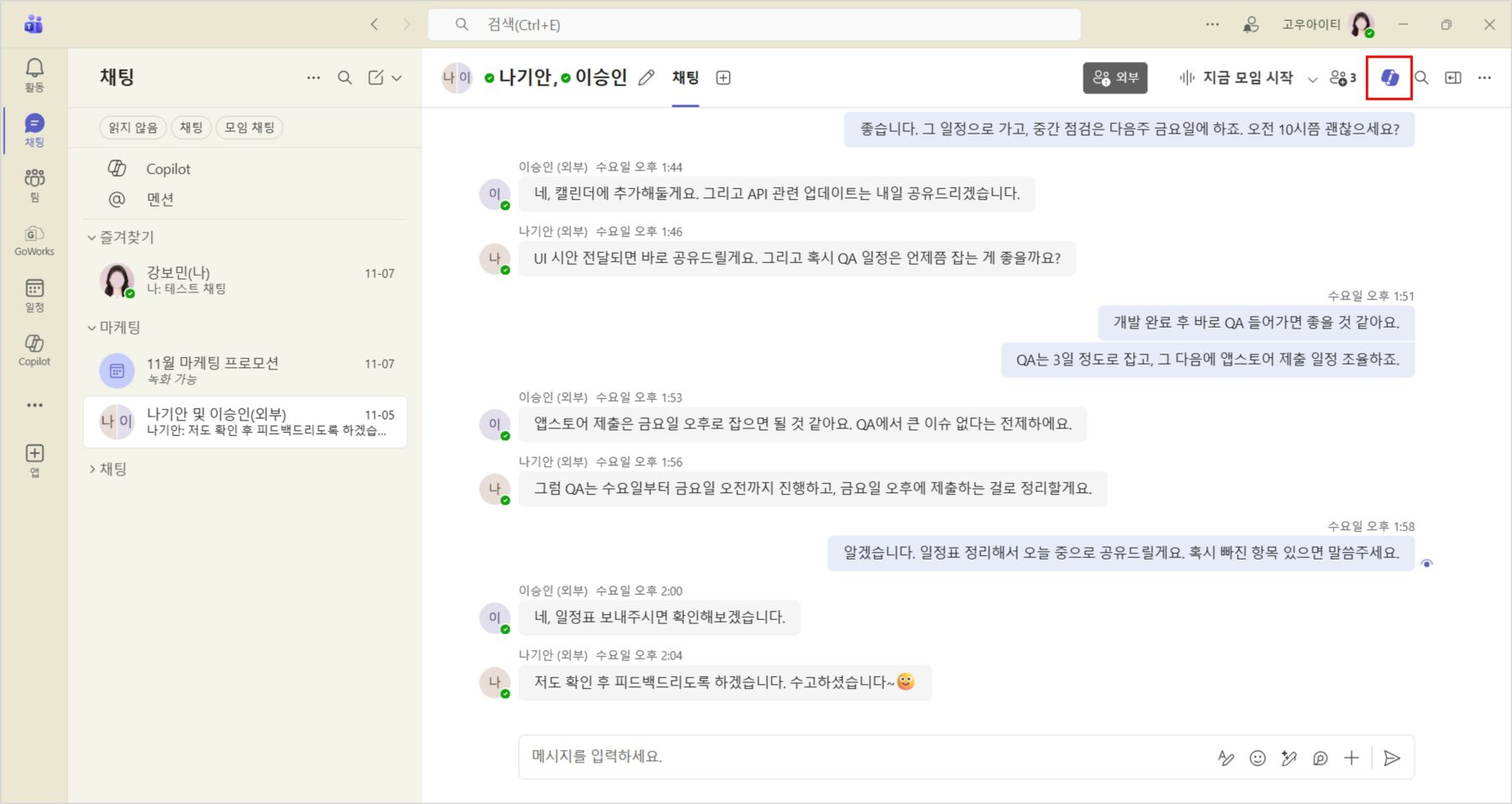Toggle the 읽지 않음 filter chip

(x=133, y=128)
